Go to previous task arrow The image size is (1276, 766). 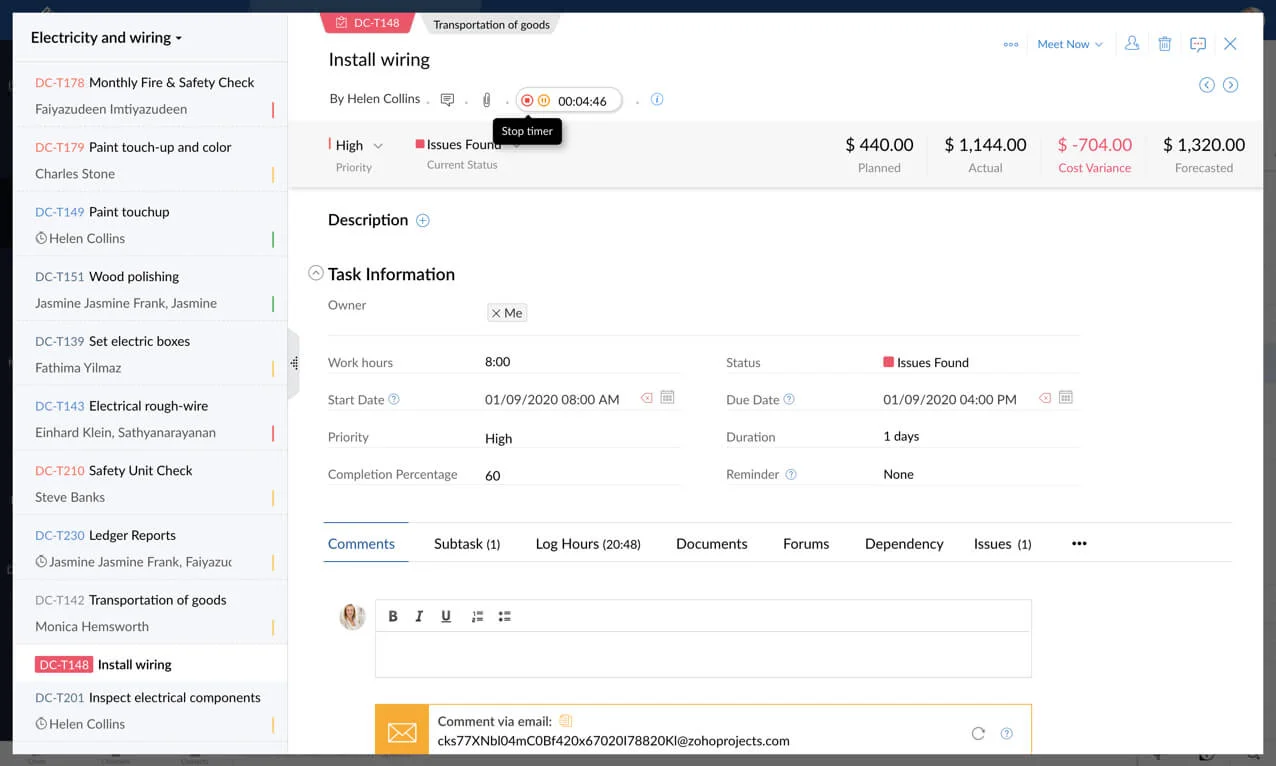[x=1207, y=85]
